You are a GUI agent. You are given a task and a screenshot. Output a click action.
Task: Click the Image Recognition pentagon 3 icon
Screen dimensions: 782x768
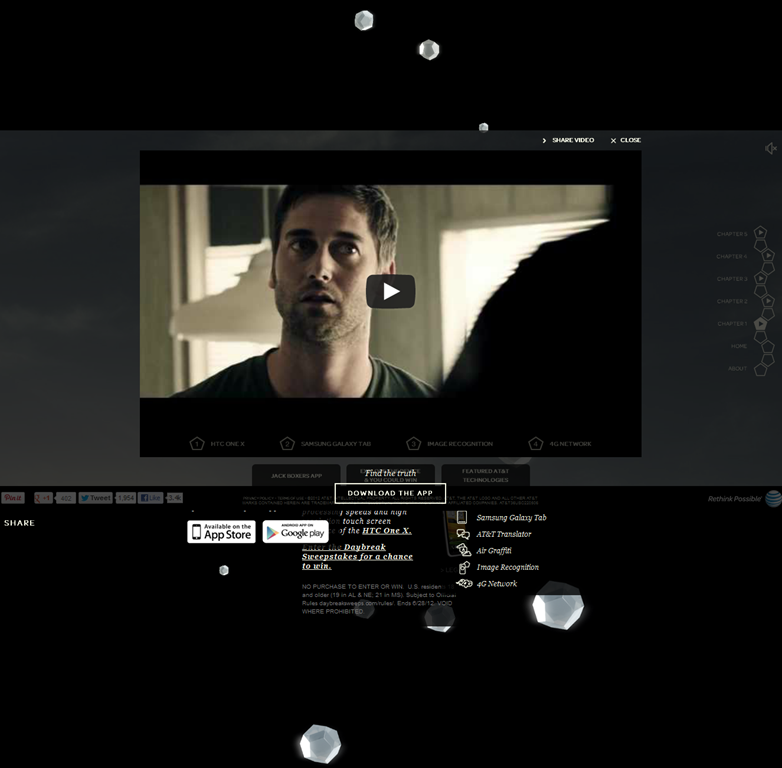413,443
